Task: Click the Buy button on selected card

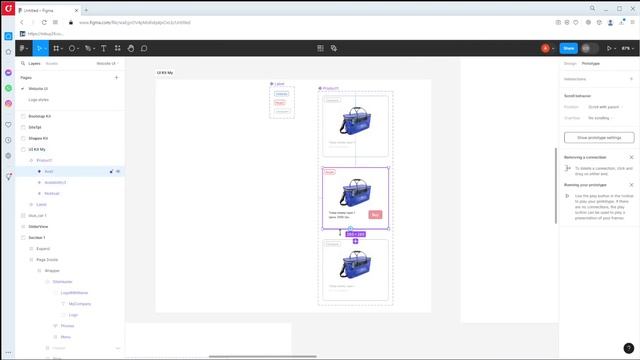Action: pos(375,215)
